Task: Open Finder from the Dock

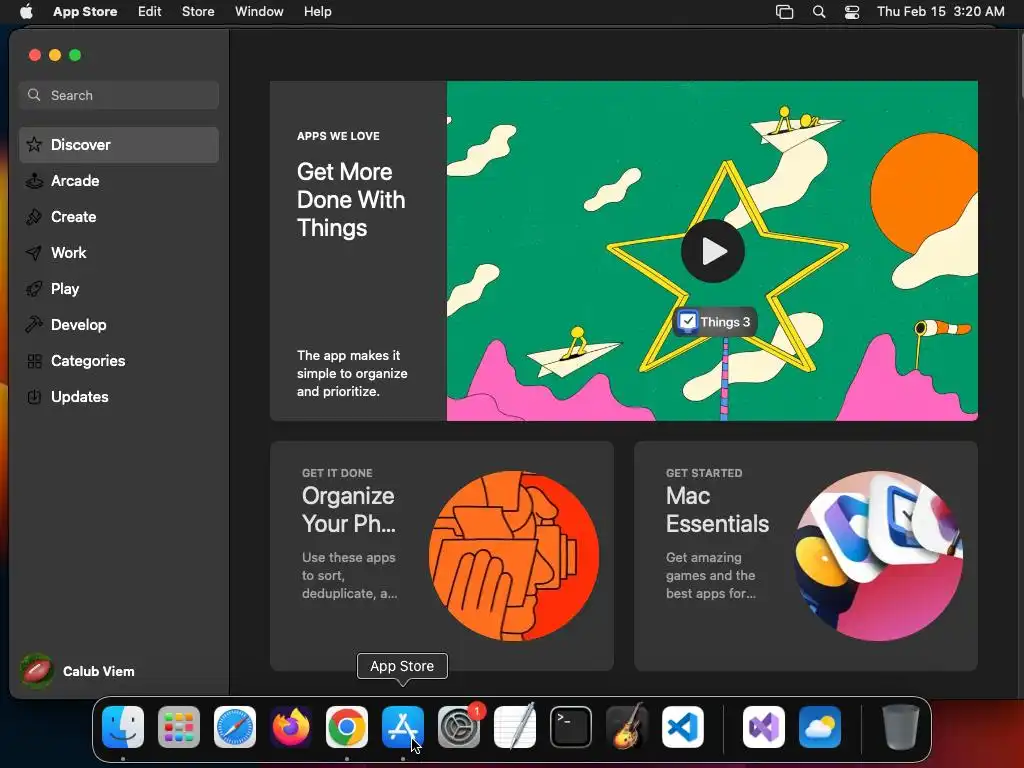Action: click(x=123, y=727)
